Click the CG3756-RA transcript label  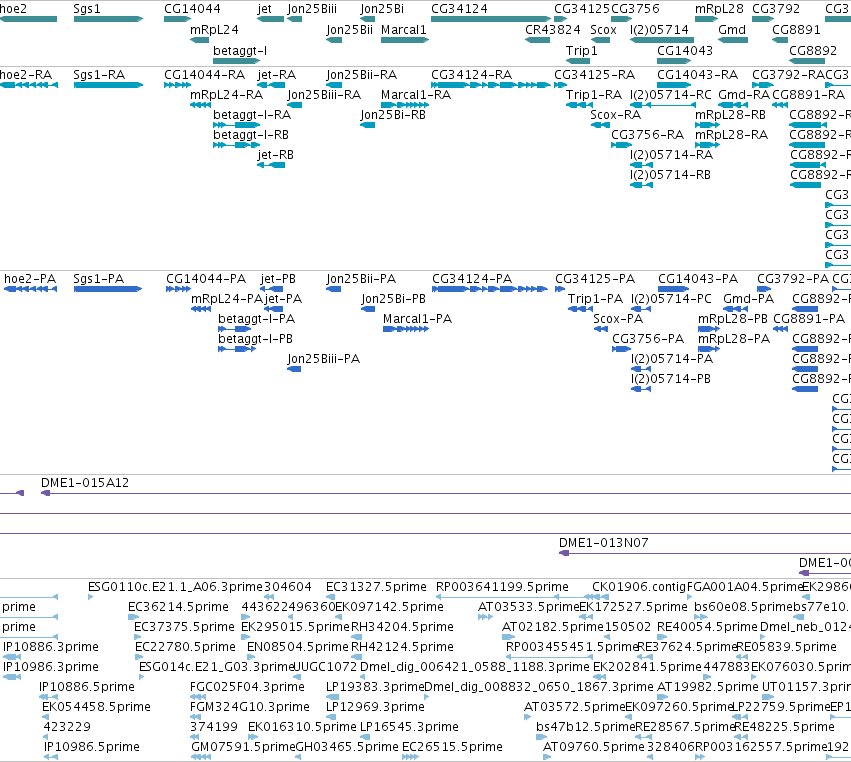coord(647,135)
